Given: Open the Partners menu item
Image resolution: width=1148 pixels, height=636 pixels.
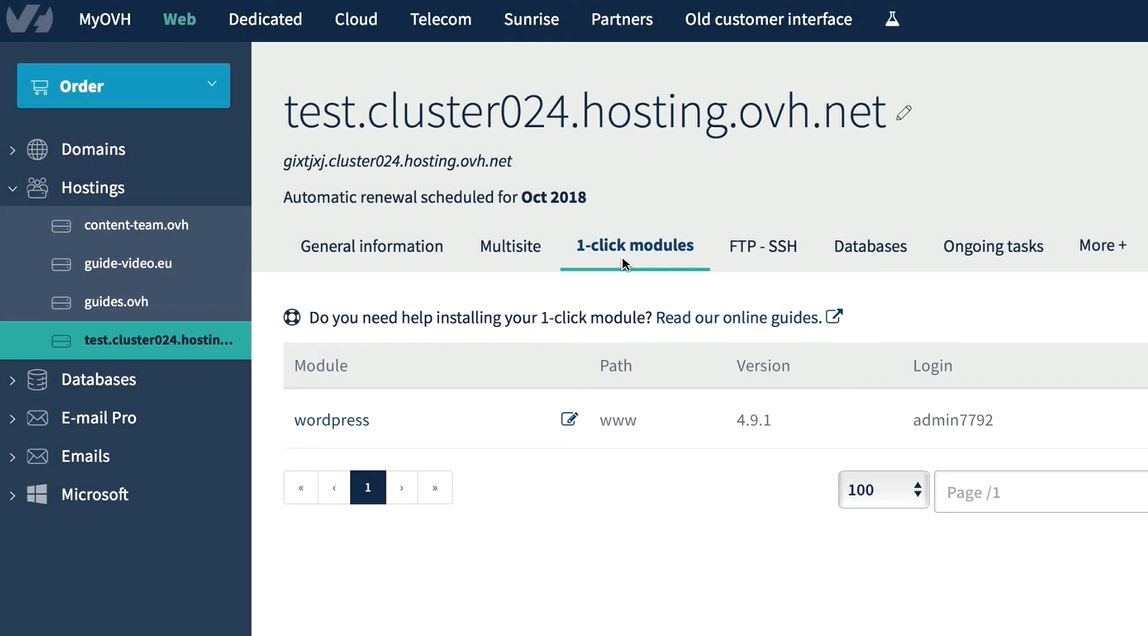Looking at the screenshot, I should click(622, 19).
